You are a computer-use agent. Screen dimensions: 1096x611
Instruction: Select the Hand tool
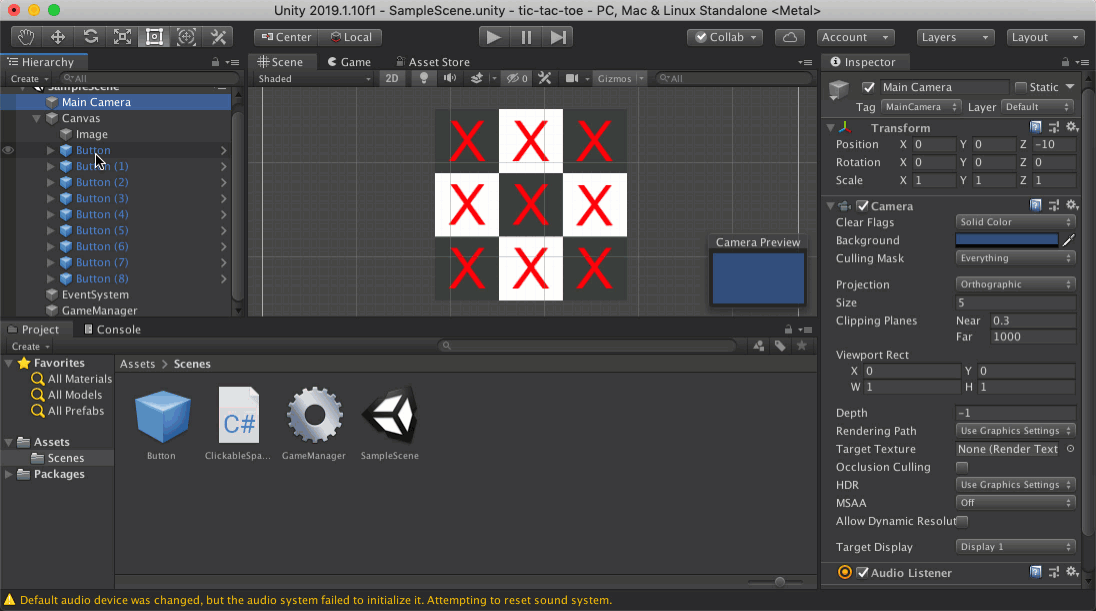tap(26, 37)
